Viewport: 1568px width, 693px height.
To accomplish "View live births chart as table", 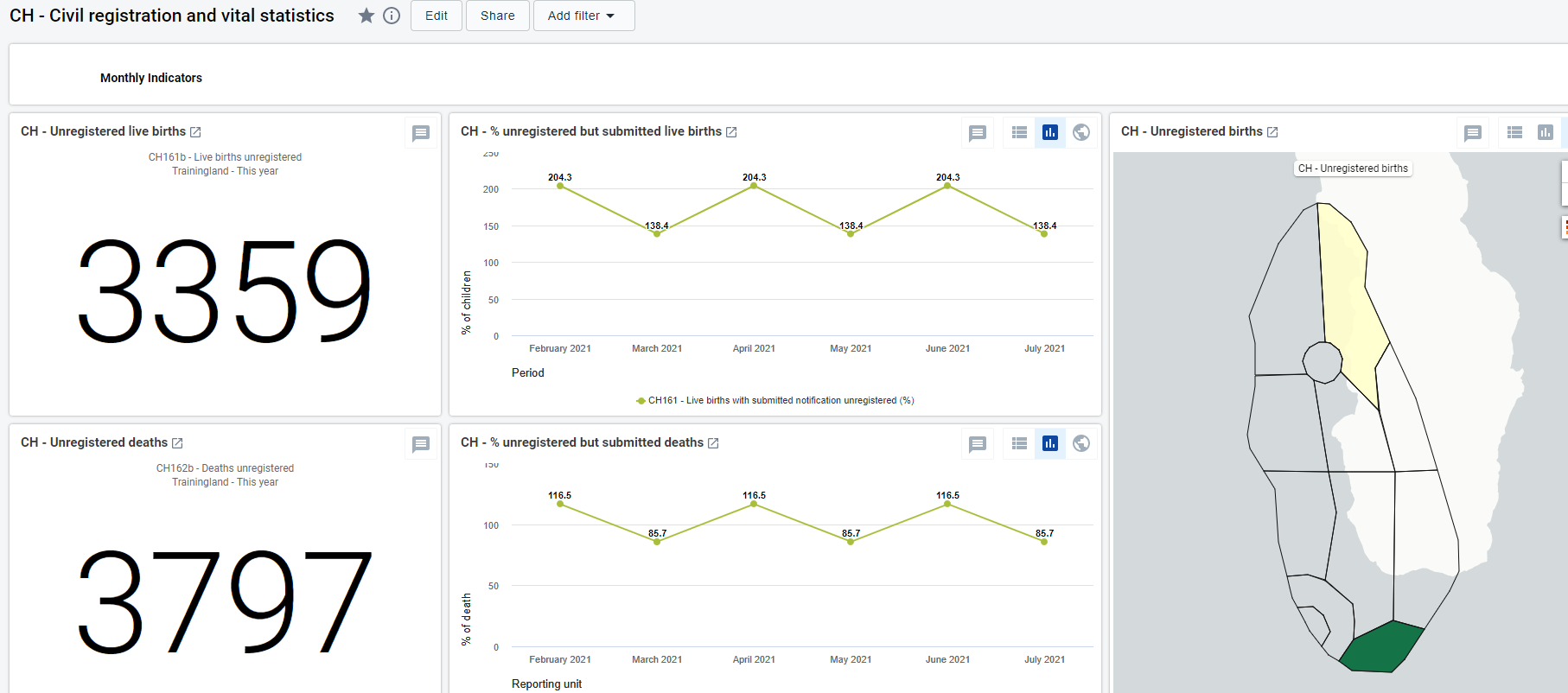I will tap(1020, 132).
